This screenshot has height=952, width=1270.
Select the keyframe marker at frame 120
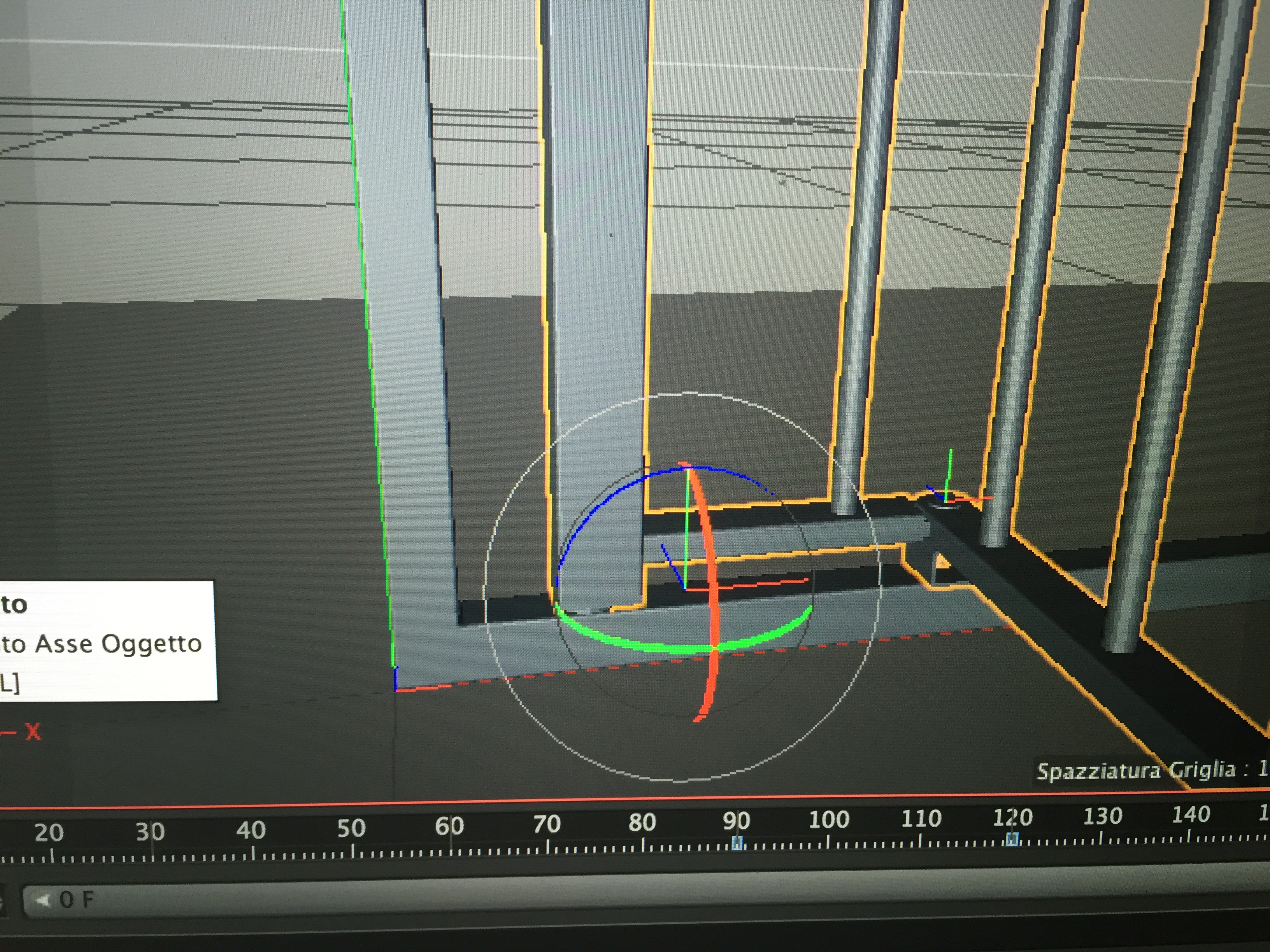coord(1012,840)
